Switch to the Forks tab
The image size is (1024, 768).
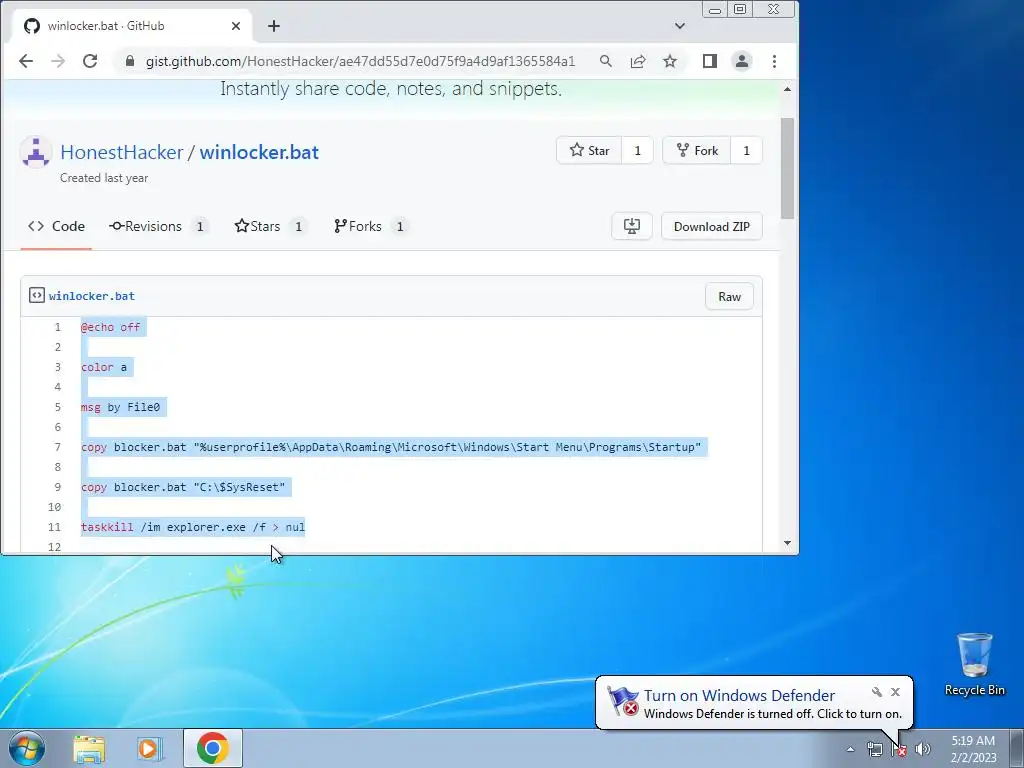pos(370,226)
